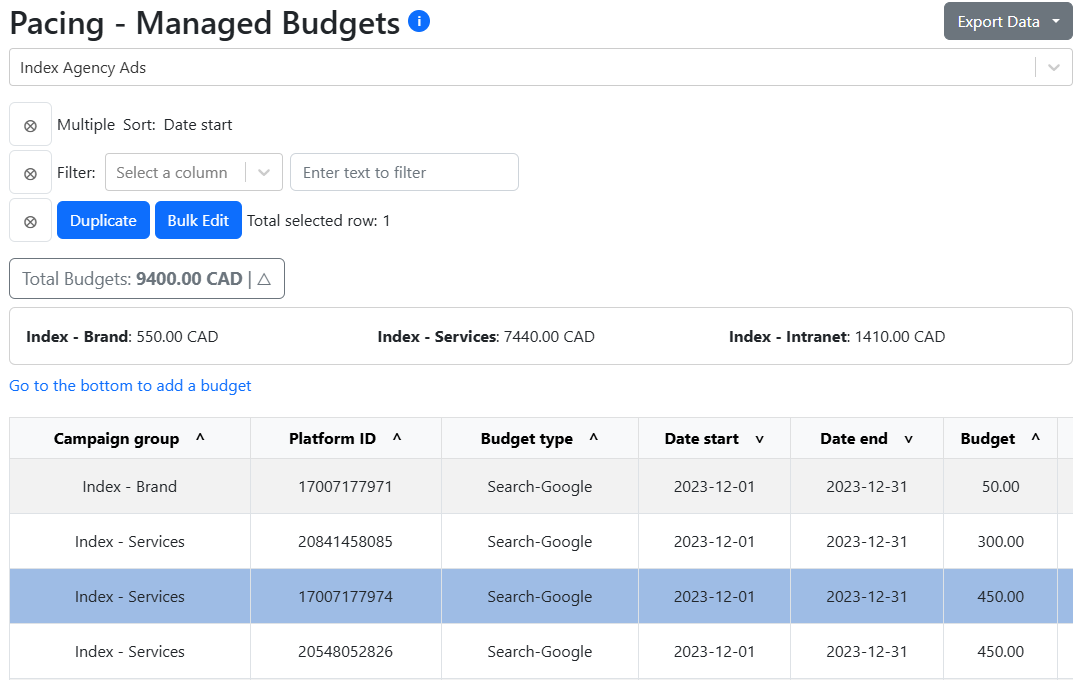Collapse Total Budgets with triangle icon
The width and height of the screenshot is (1087, 680).
pos(264,279)
